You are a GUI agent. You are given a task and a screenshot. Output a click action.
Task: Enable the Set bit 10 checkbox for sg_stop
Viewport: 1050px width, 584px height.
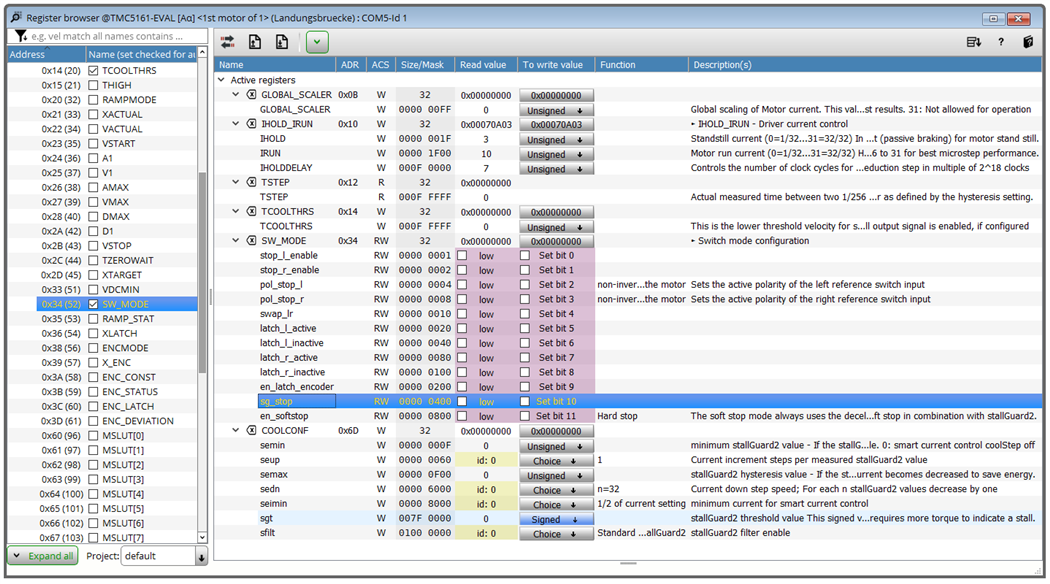point(525,401)
